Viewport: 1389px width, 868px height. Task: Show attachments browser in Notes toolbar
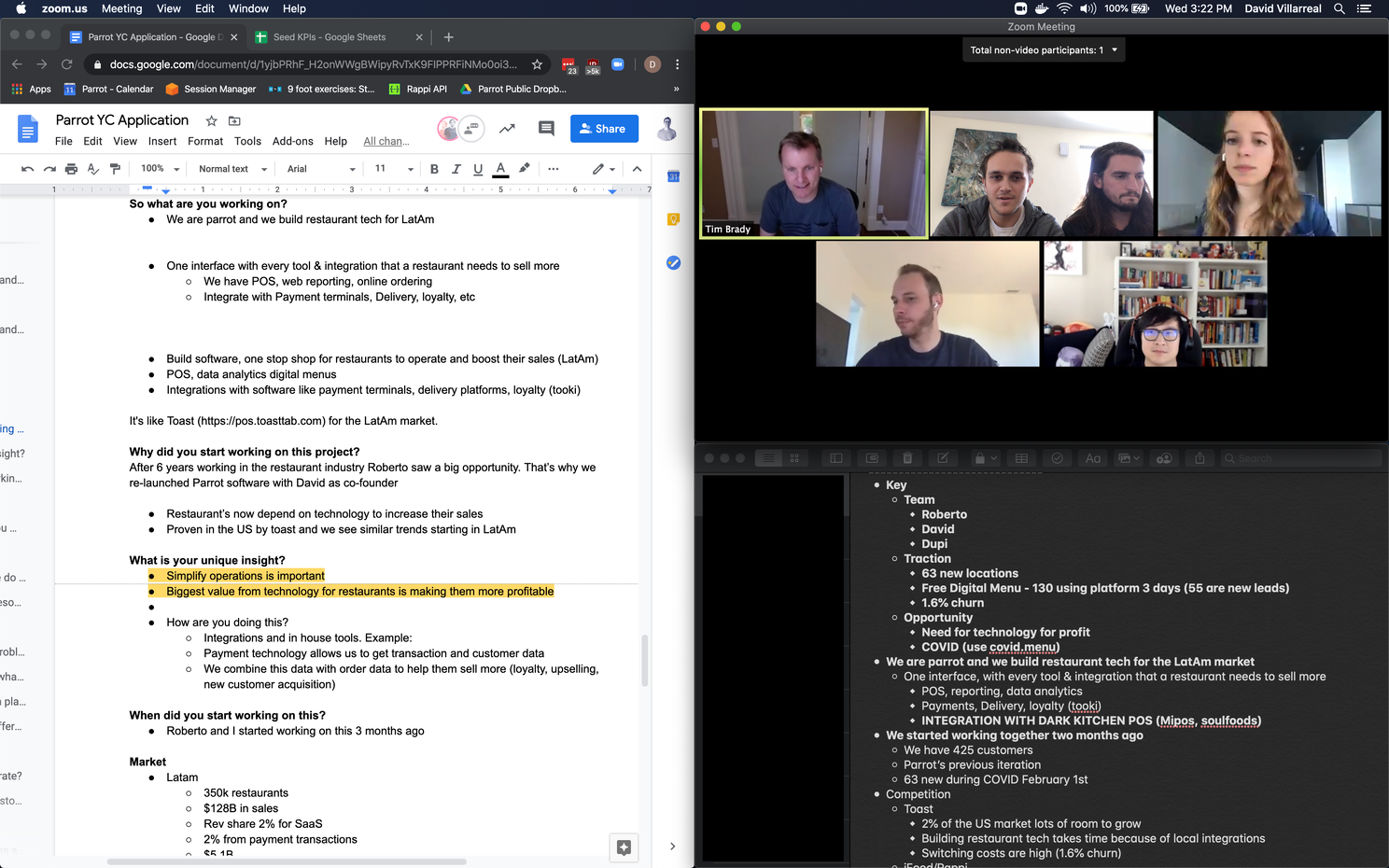(x=872, y=458)
